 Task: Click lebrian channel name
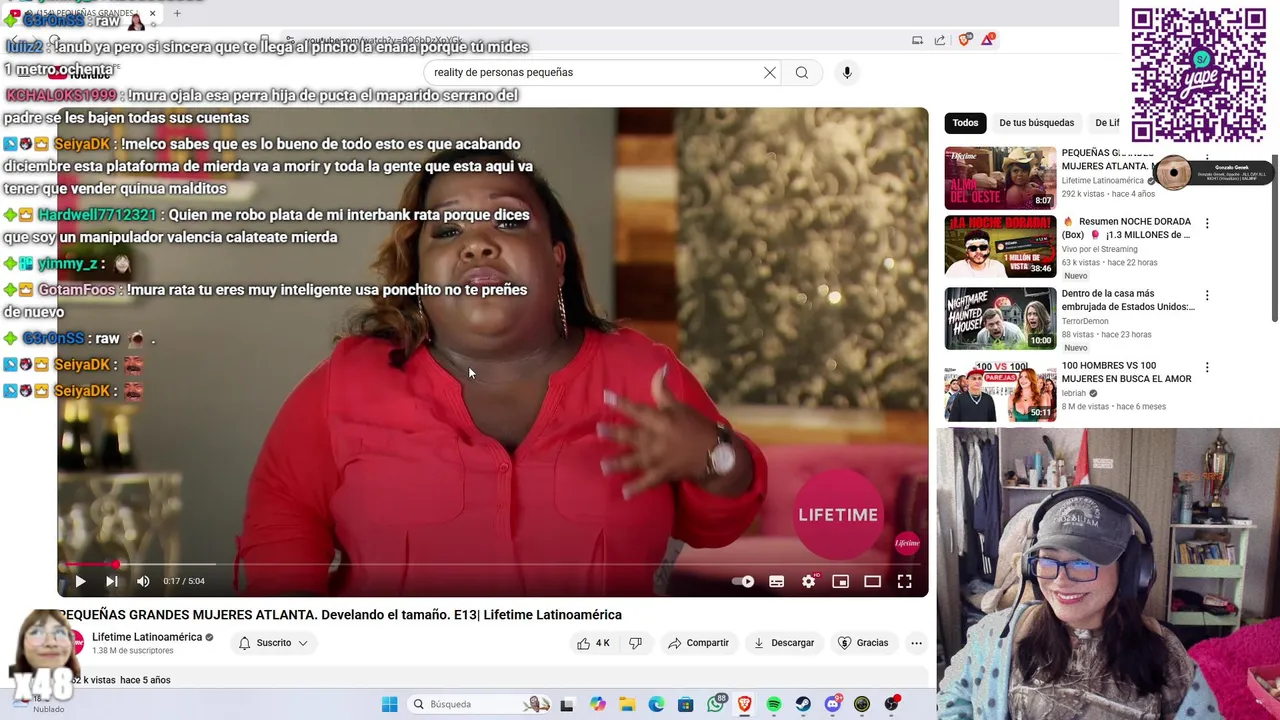(x=1073, y=393)
